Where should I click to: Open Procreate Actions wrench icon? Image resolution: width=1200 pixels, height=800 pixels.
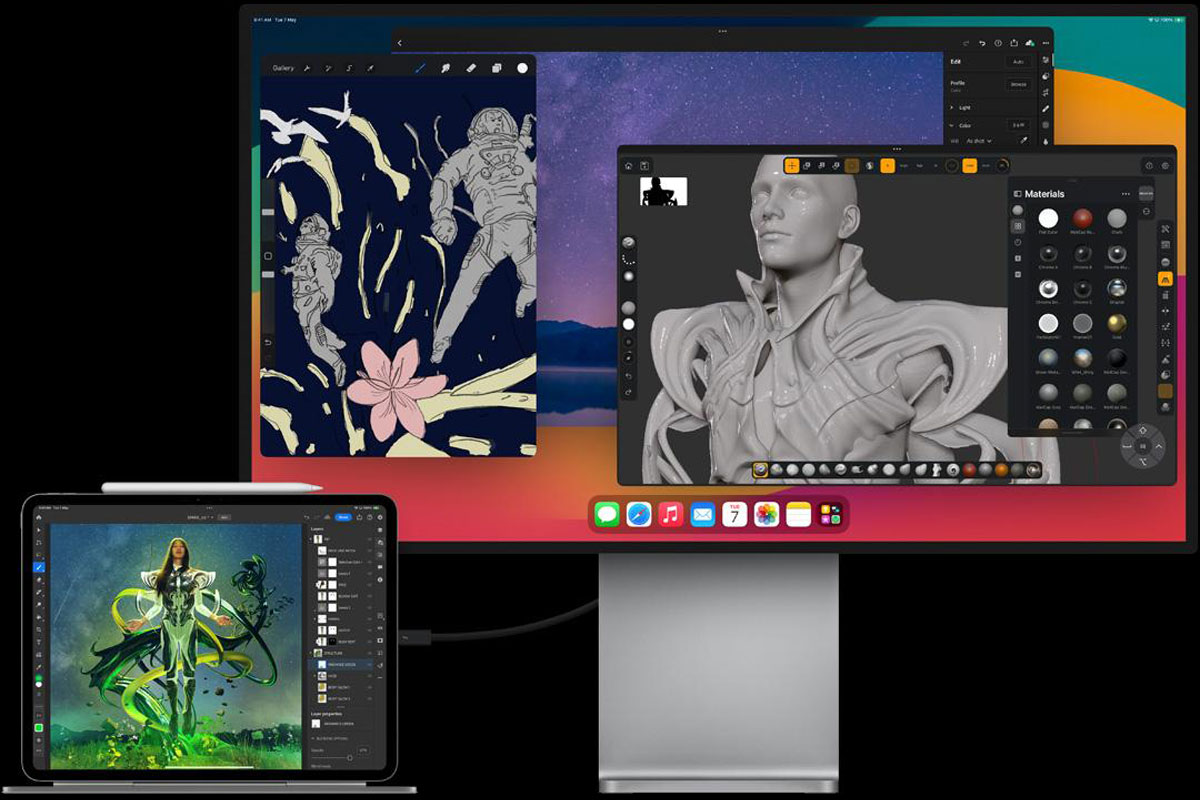click(307, 68)
